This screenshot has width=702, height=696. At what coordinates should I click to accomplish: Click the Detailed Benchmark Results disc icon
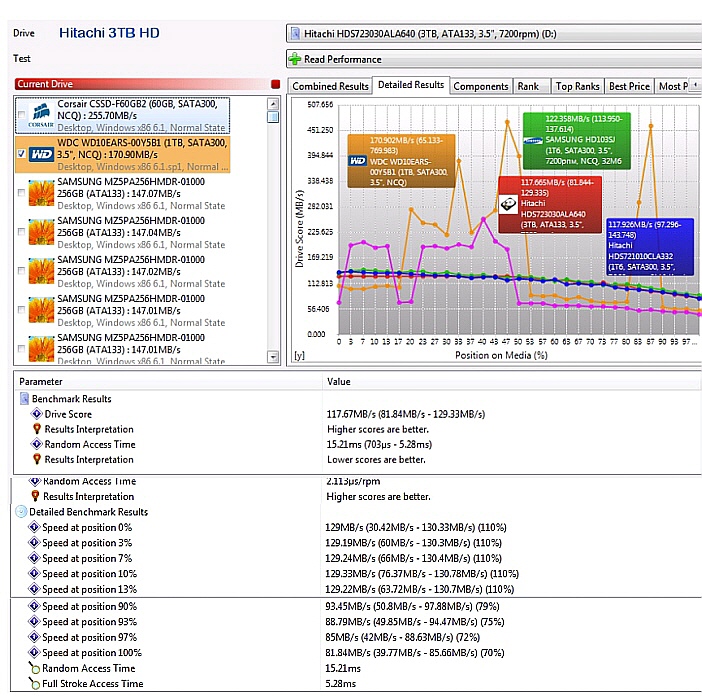(x=21, y=512)
